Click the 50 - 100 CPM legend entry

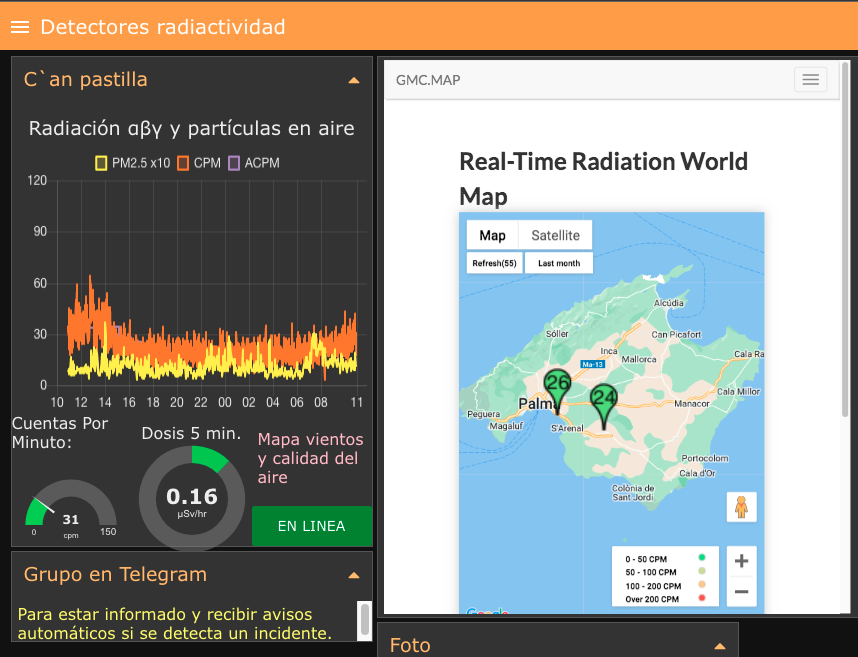tap(665, 572)
